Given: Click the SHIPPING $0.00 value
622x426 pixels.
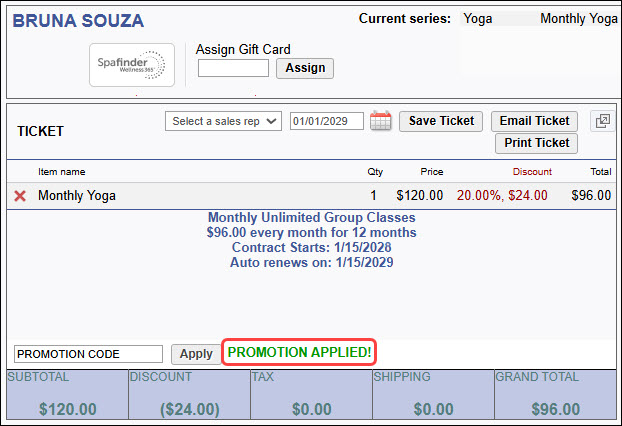Looking at the screenshot, I should click(433, 409).
